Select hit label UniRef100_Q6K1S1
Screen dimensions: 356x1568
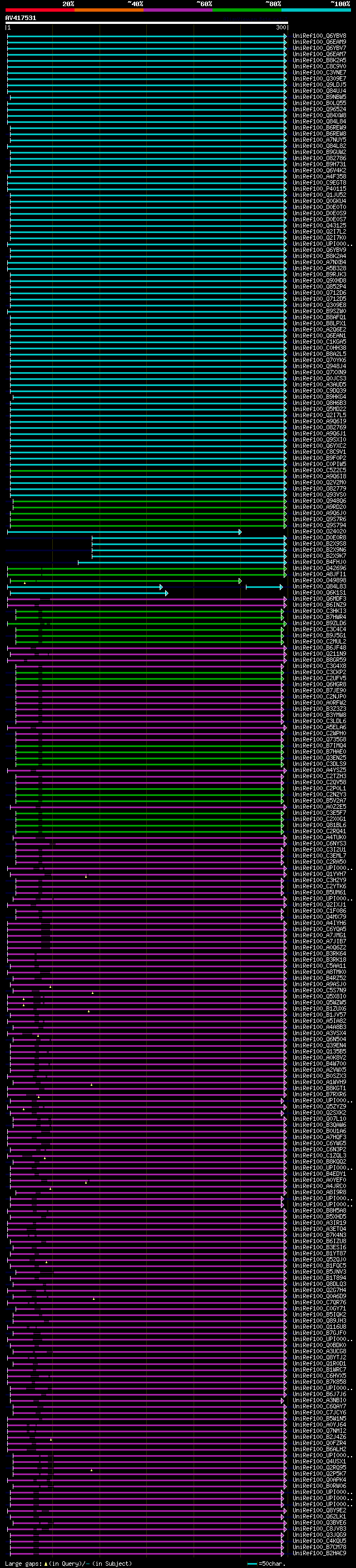point(319,593)
